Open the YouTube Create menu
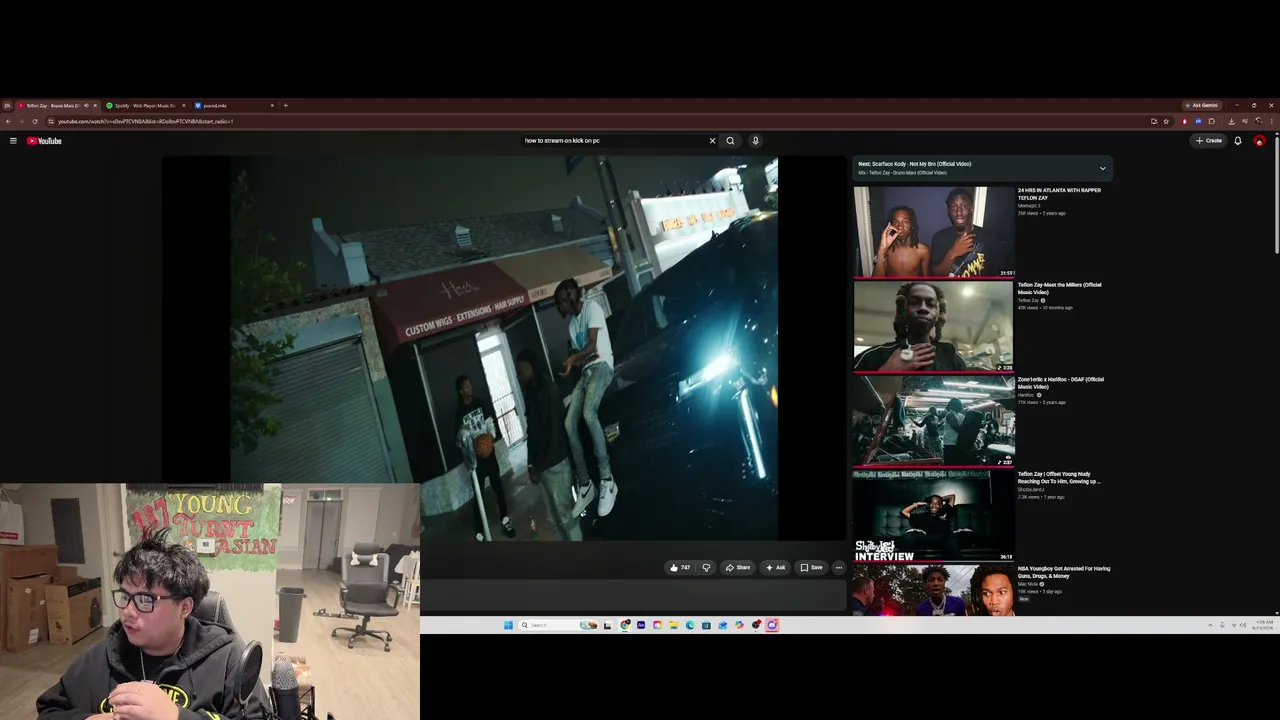 1209,141
